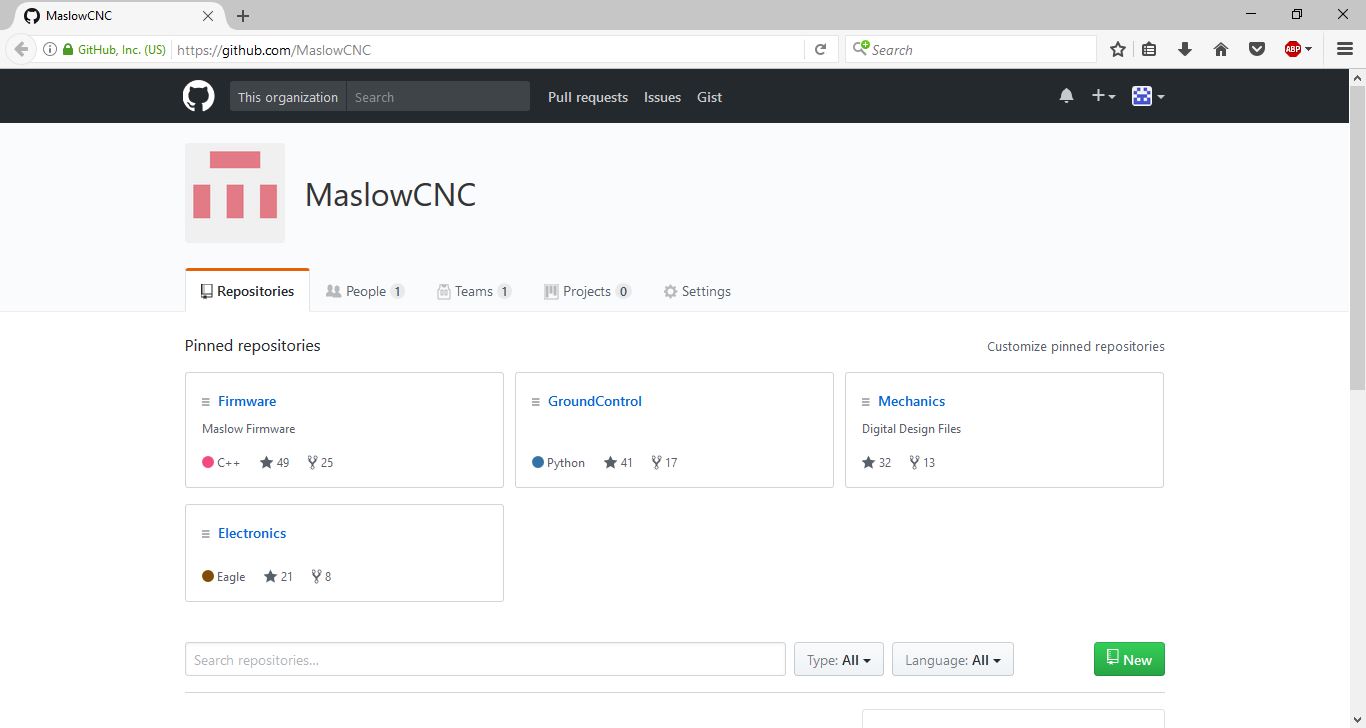Open the plus create-new menu
1366x728 pixels.
tap(1103, 96)
